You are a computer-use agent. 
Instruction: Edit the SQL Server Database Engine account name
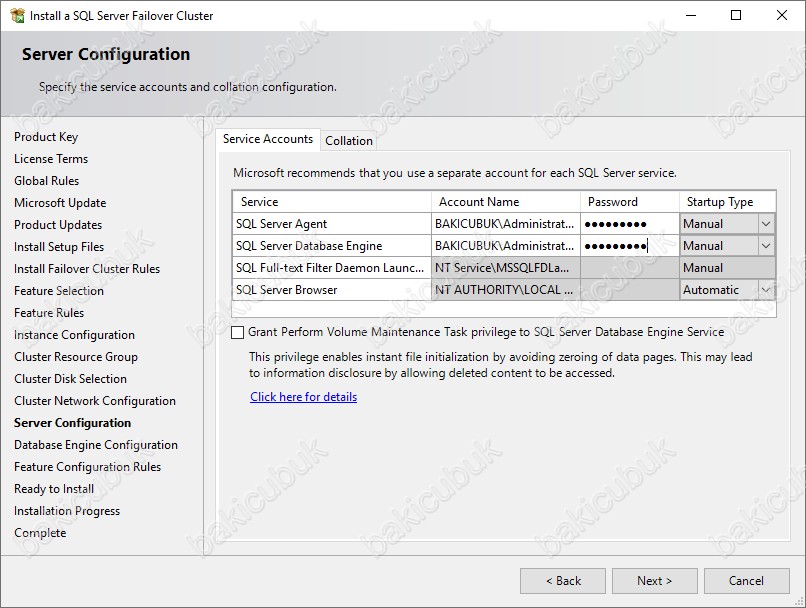(x=506, y=246)
